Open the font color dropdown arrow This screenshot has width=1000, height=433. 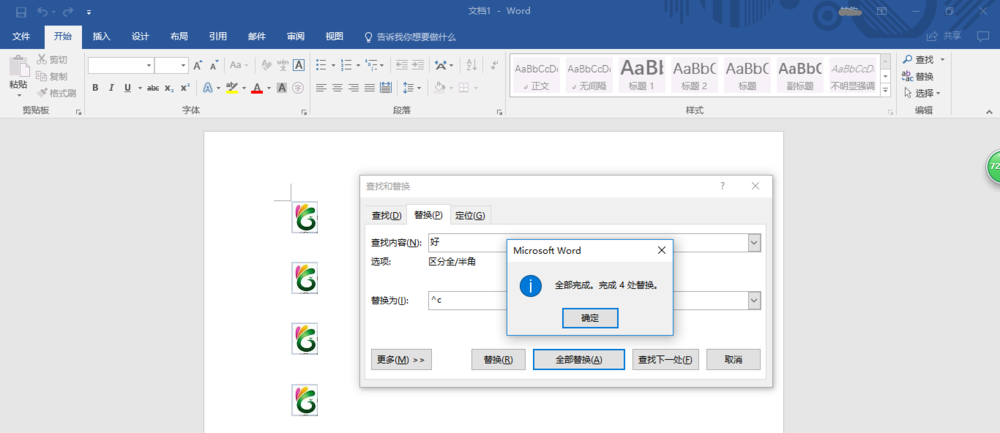click(x=268, y=88)
